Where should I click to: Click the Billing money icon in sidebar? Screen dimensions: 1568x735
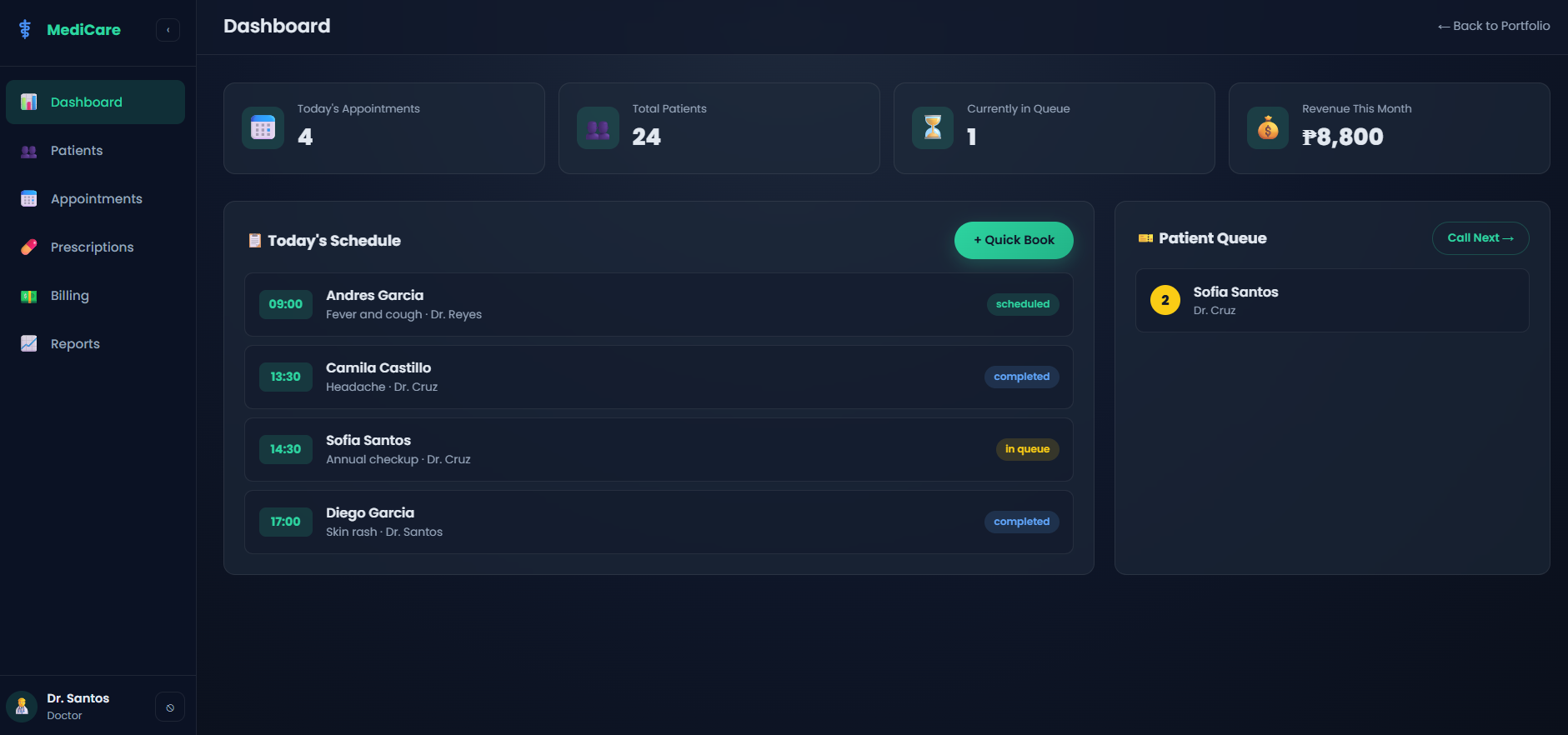click(29, 296)
